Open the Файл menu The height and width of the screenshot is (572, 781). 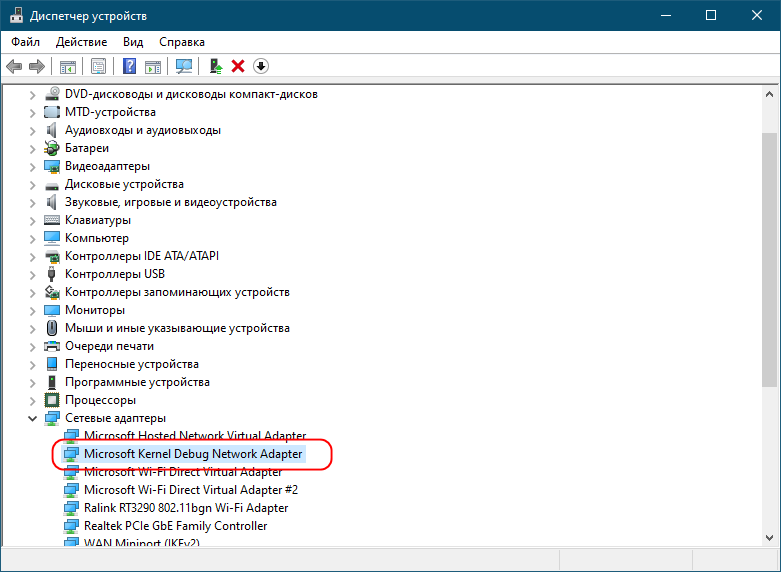click(x=26, y=42)
